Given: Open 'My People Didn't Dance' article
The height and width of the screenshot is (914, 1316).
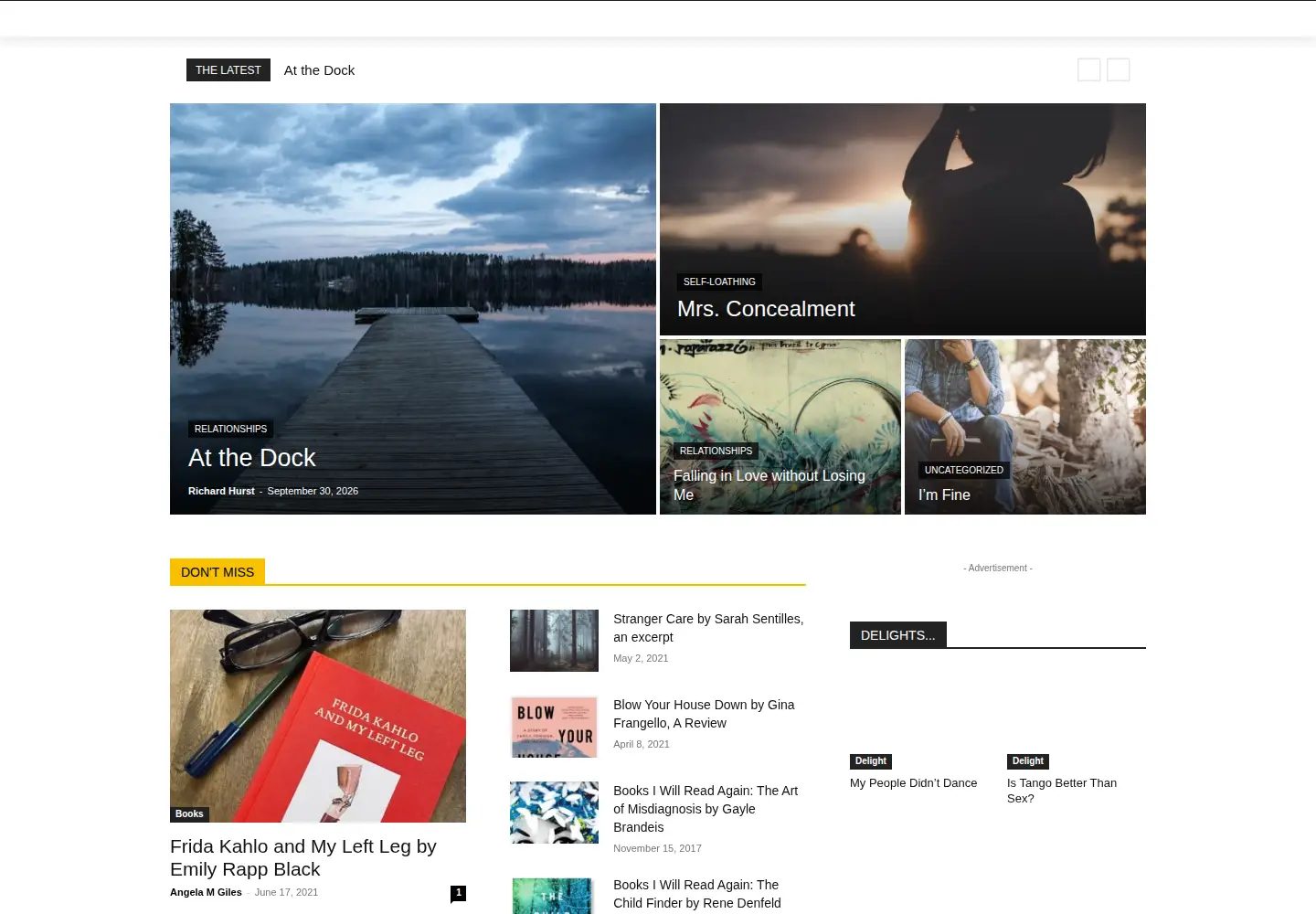Looking at the screenshot, I should click(x=913, y=783).
